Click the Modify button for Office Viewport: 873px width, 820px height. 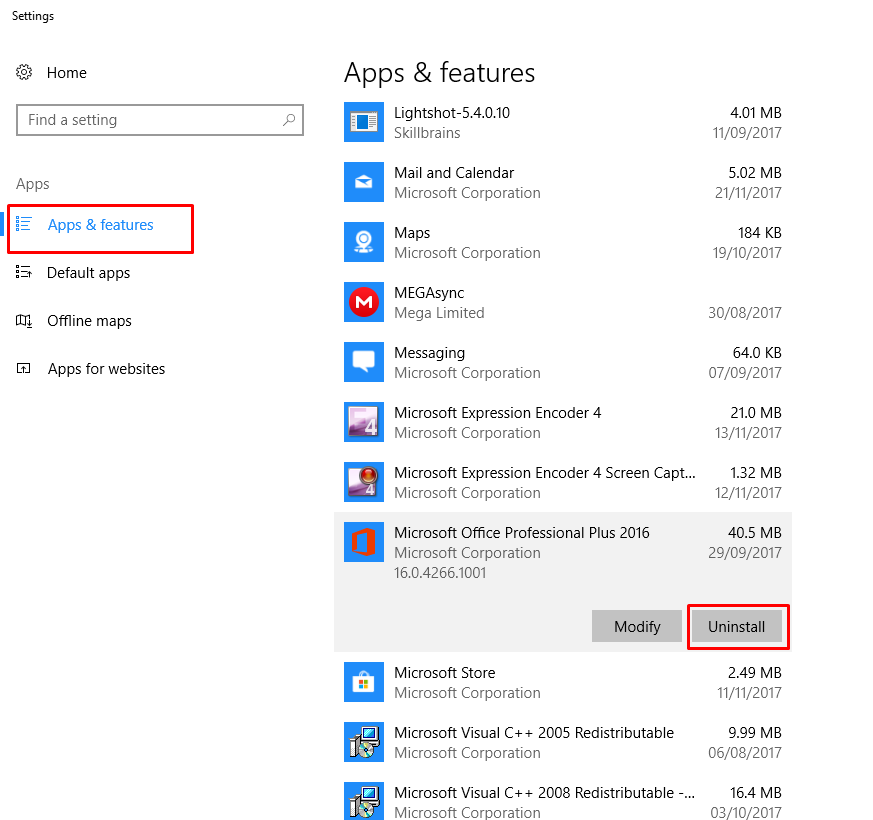637,626
